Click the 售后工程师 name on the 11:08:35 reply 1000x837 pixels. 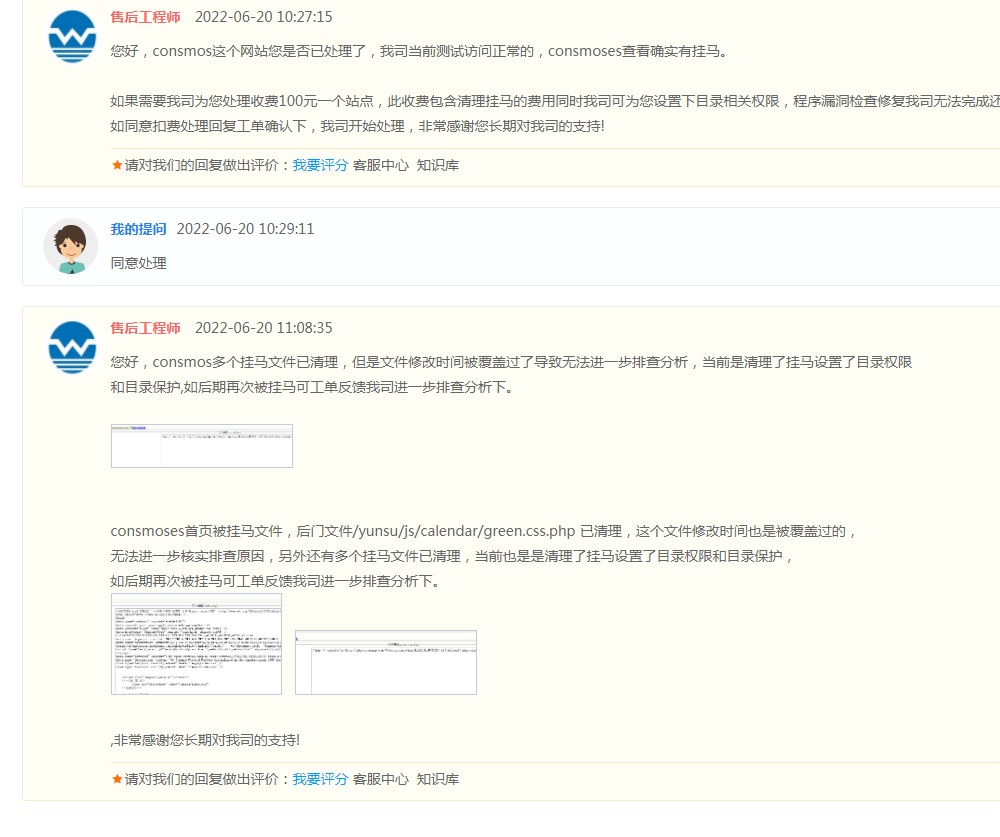click(x=146, y=328)
